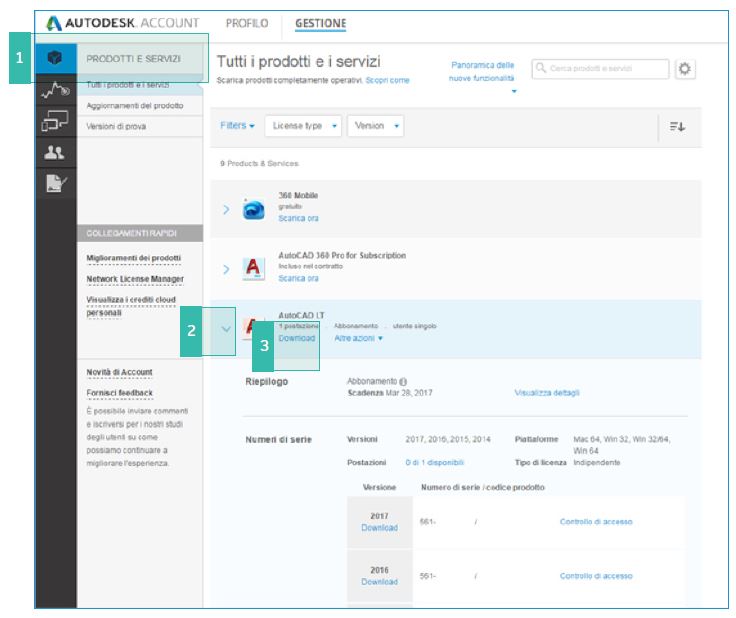
Task: Click the Download link under AutoCAD LT
Action: tap(297, 338)
